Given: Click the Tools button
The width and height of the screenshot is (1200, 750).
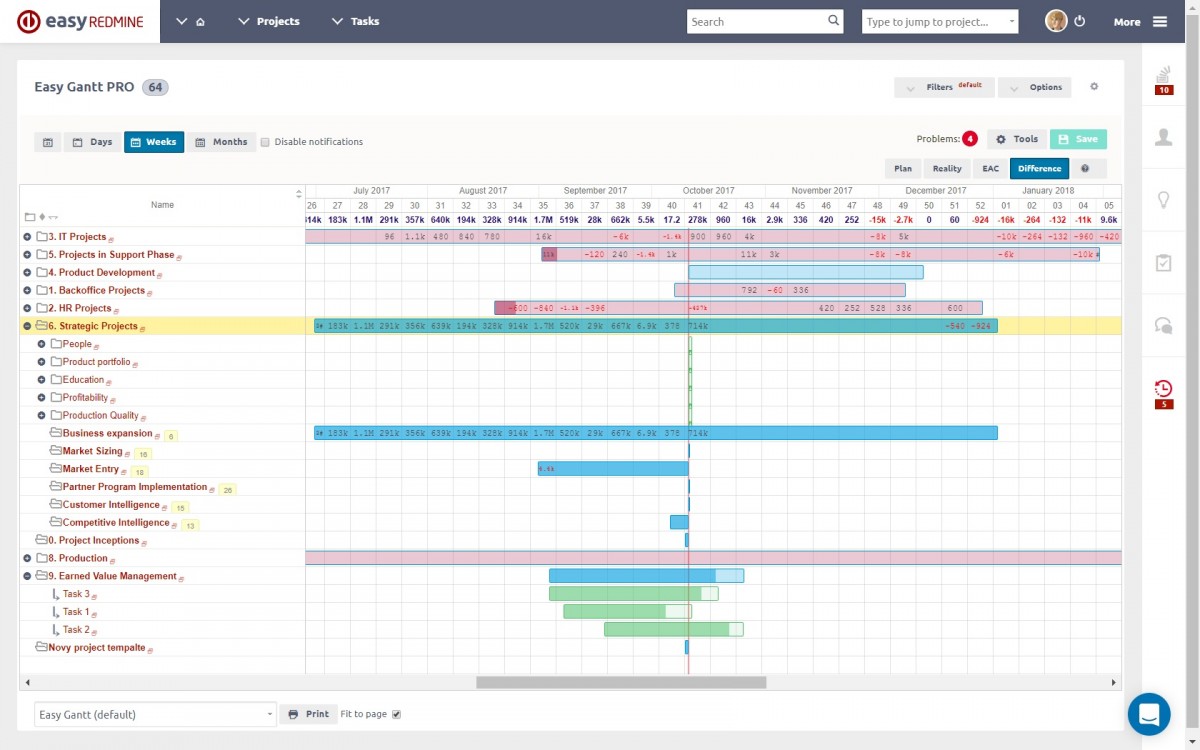Looking at the screenshot, I should (x=1017, y=140).
